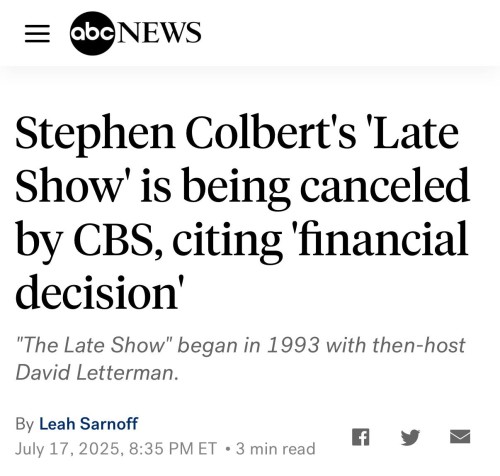Screen dimensions: 500x476
Task: Select the word 'CBS' in headline
Action: tap(116, 239)
